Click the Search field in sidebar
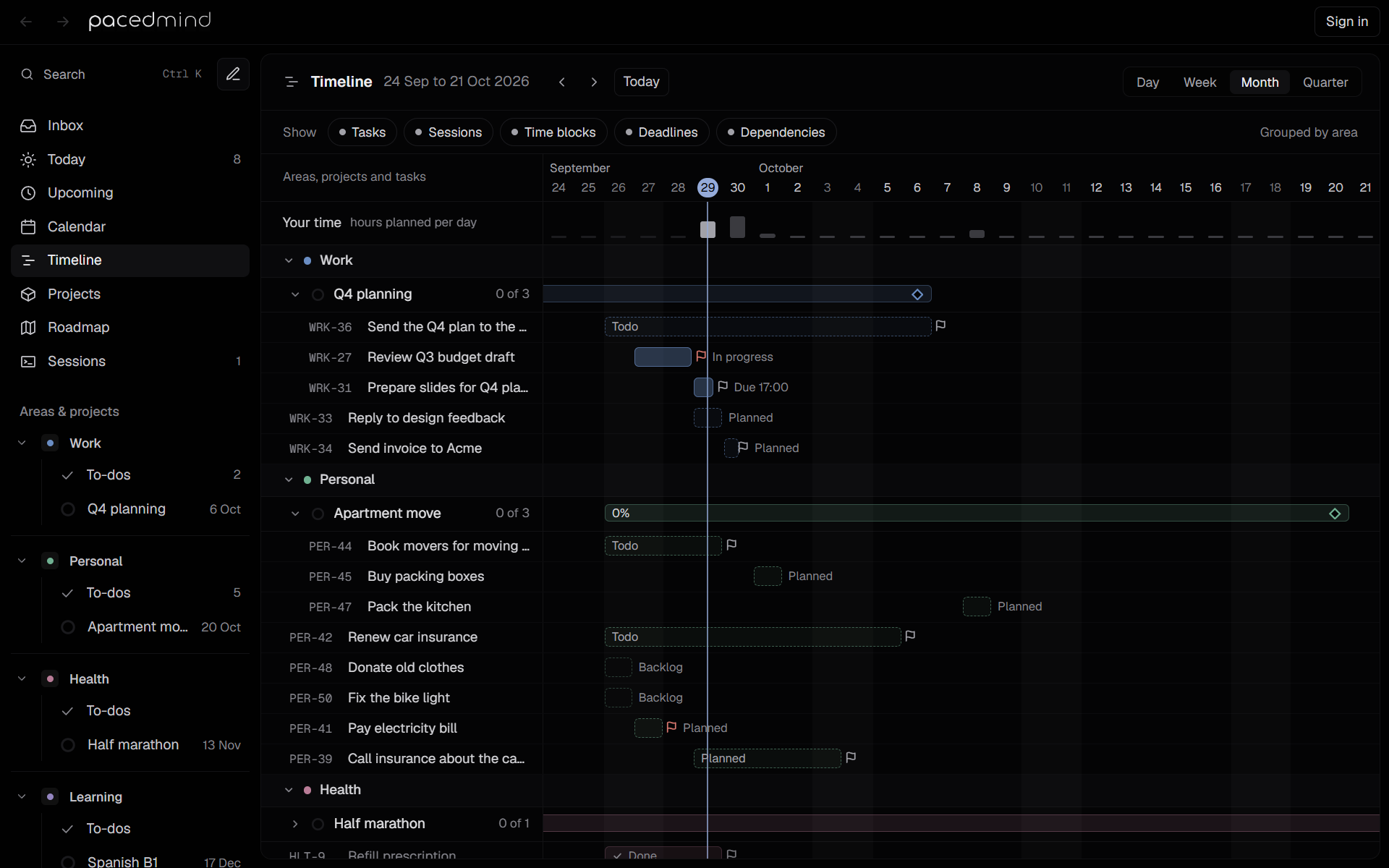The height and width of the screenshot is (868, 1389). pyautogui.click(x=111, y=74)
